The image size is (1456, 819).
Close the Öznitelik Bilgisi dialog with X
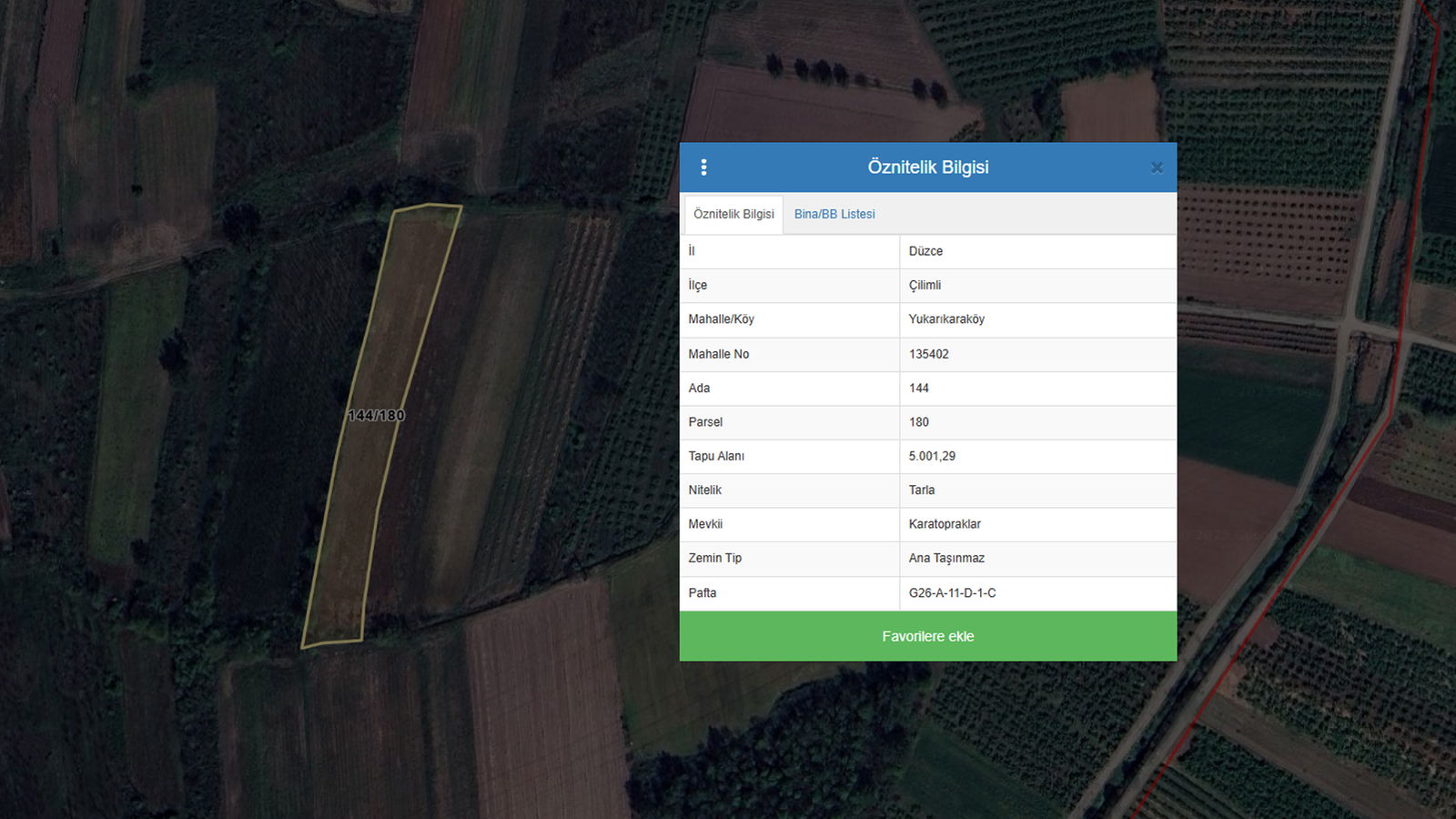point(1157,167)
